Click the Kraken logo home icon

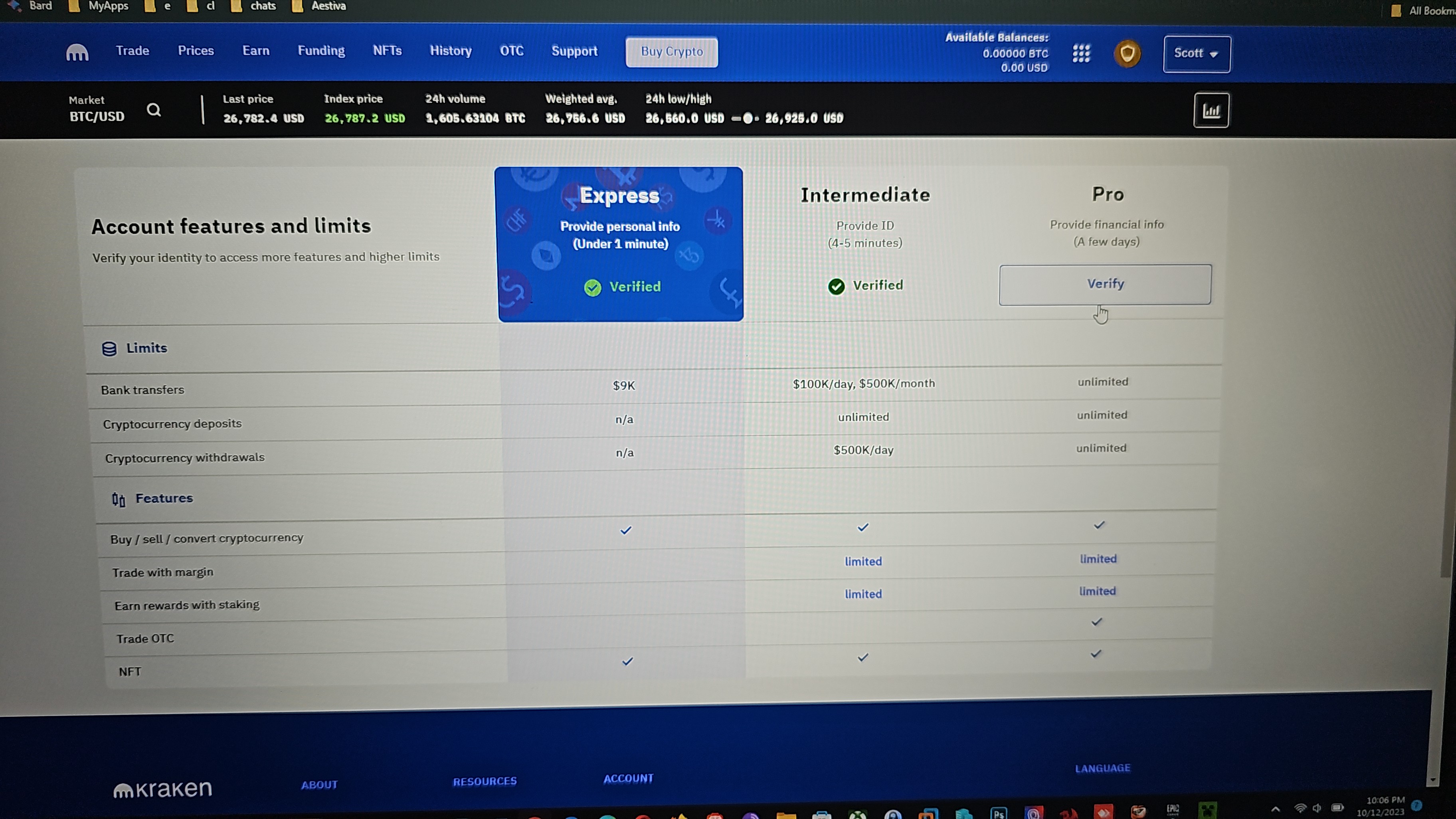[77, 53]
